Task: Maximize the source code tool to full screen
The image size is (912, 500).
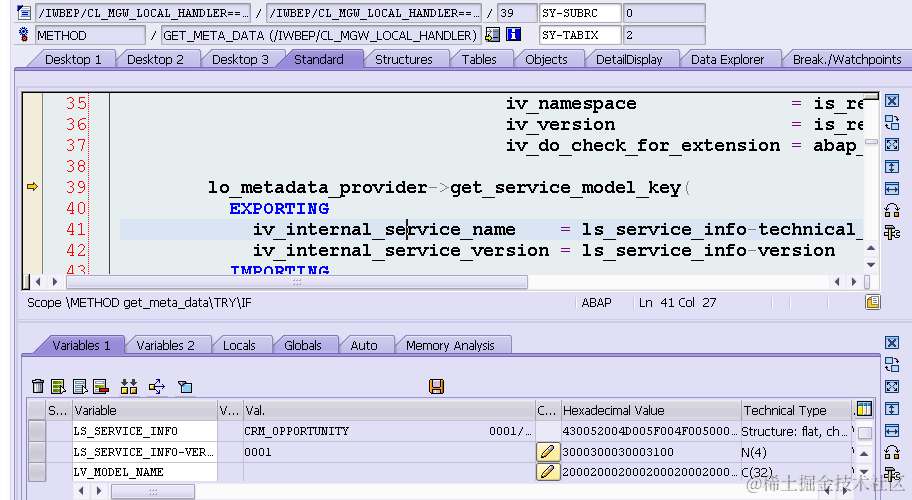Action: (x=892, y=145)
